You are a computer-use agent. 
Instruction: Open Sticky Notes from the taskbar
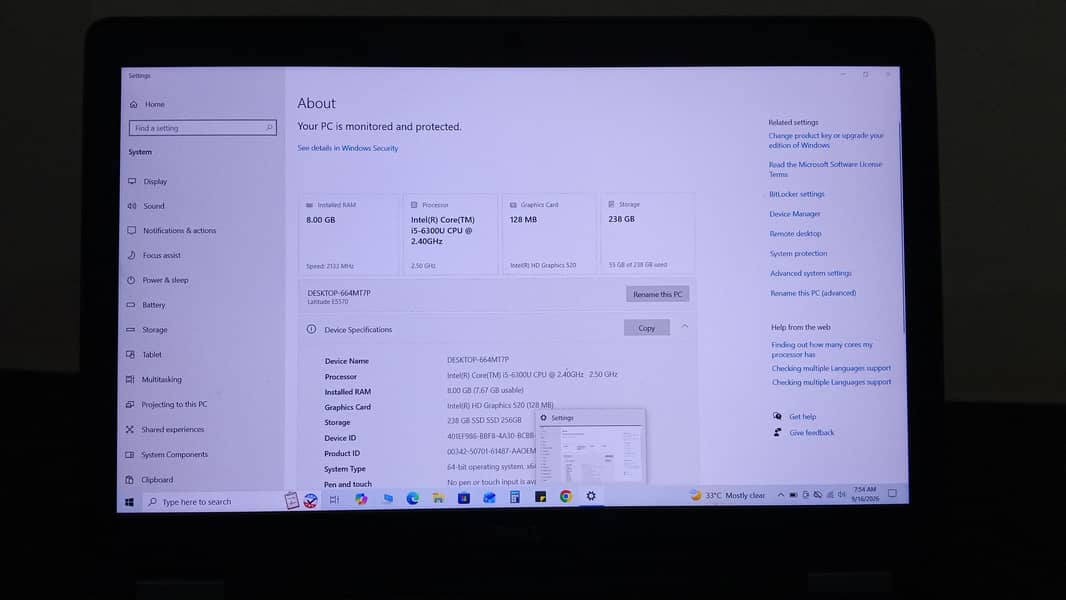(x=540, y=497)
